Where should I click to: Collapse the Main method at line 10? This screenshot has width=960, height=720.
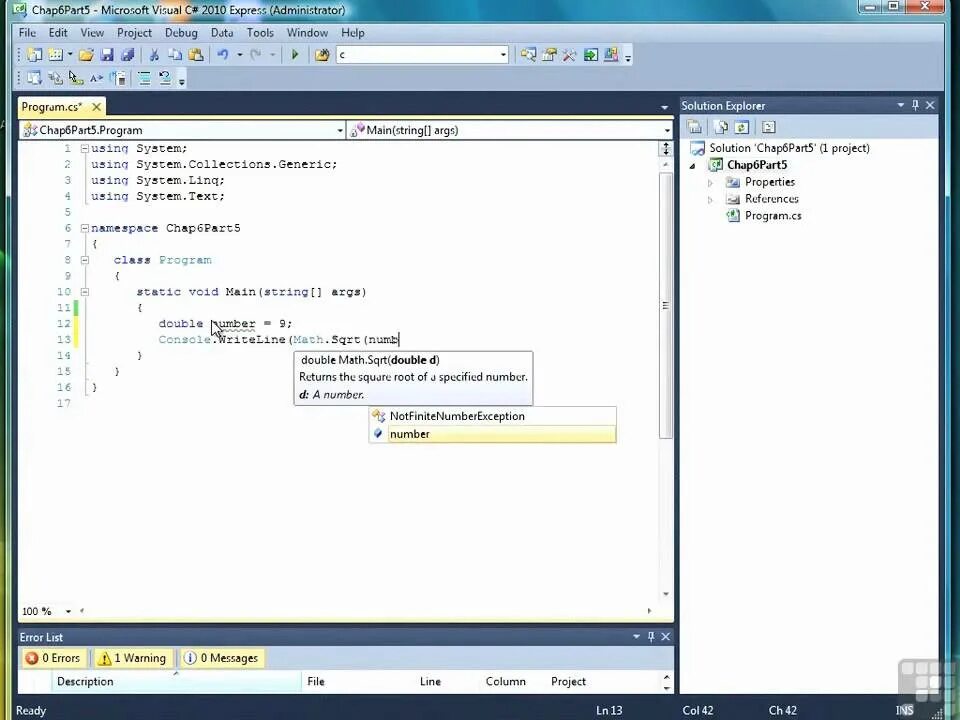tap(84, 292)
